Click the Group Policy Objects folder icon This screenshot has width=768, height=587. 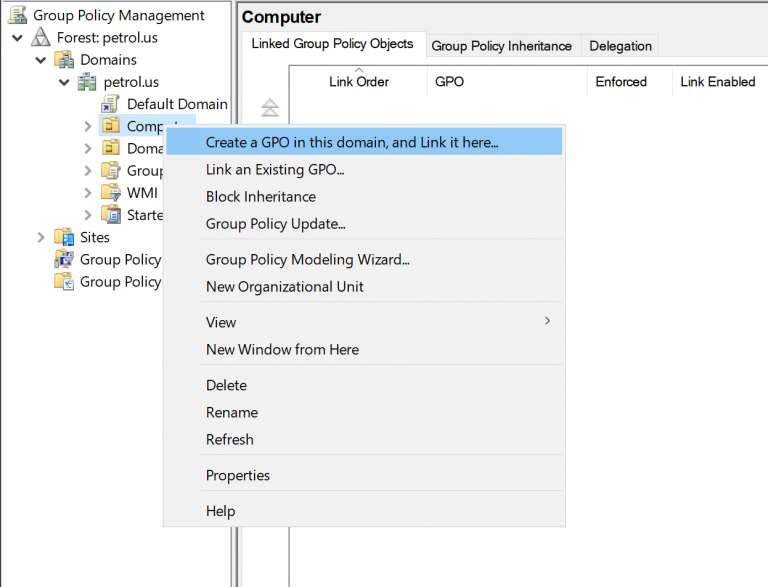coord(111,171)
